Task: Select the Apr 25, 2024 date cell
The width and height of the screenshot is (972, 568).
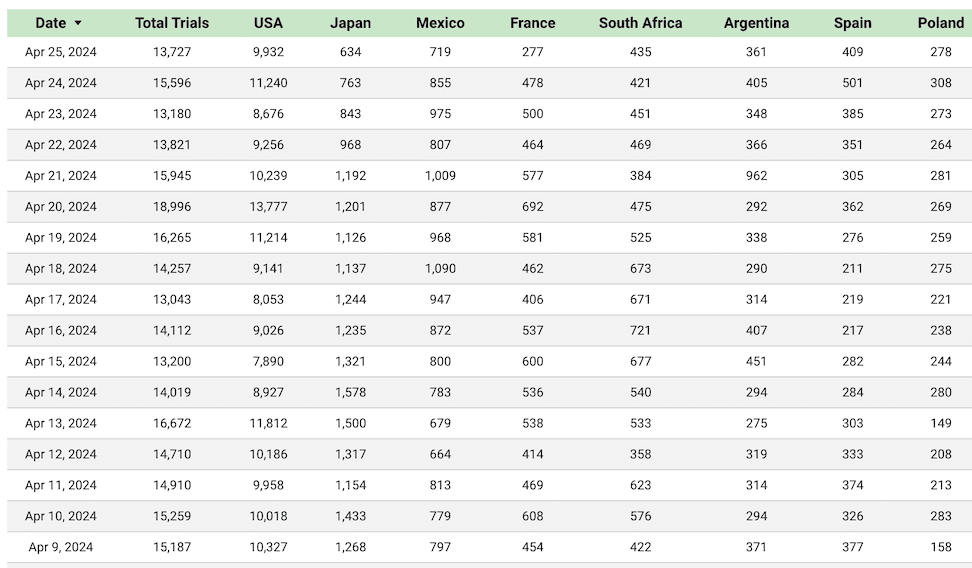Action: click(61, 52)
